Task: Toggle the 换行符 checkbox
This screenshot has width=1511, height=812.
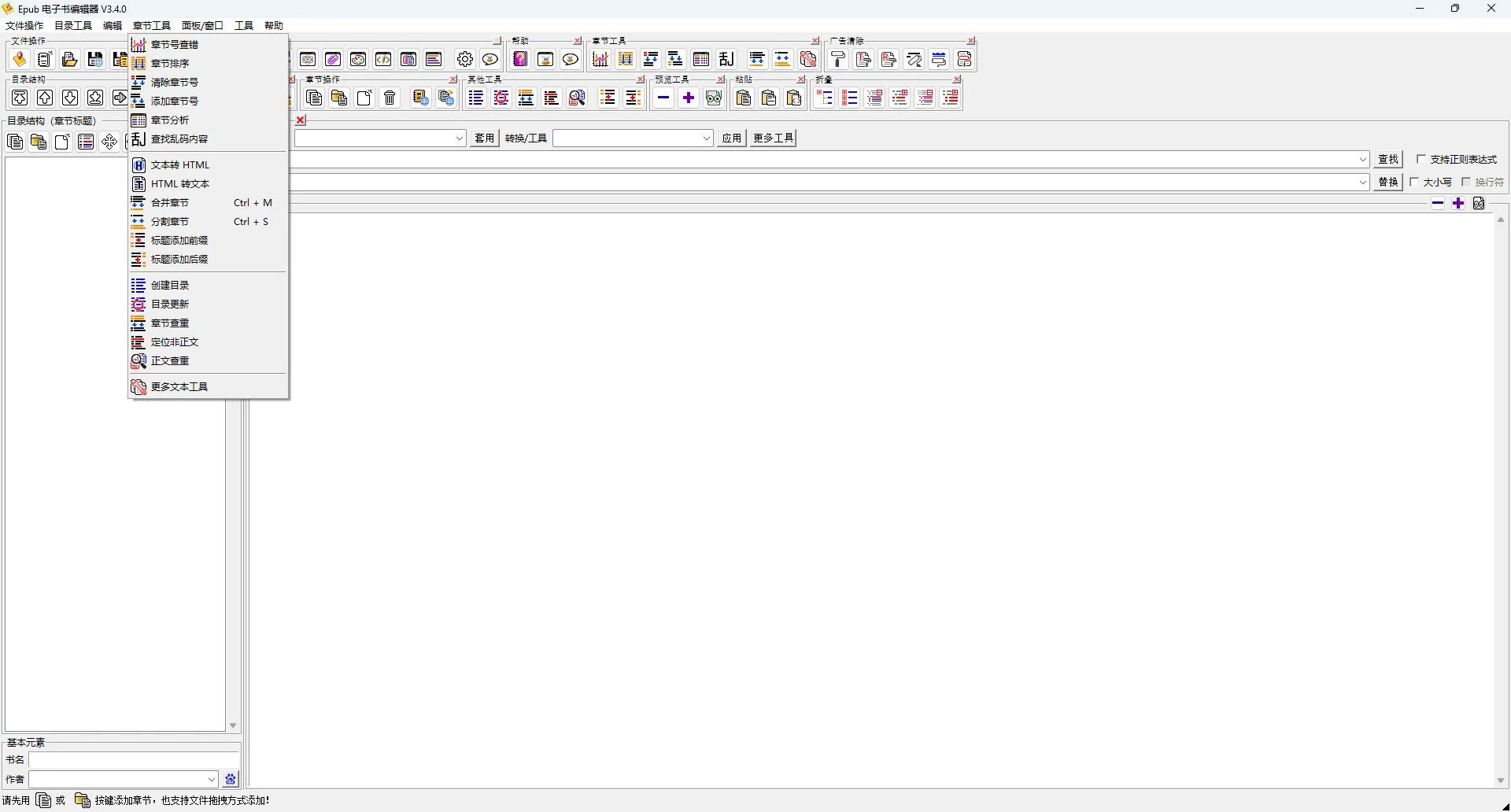Action: [1466, 182]
